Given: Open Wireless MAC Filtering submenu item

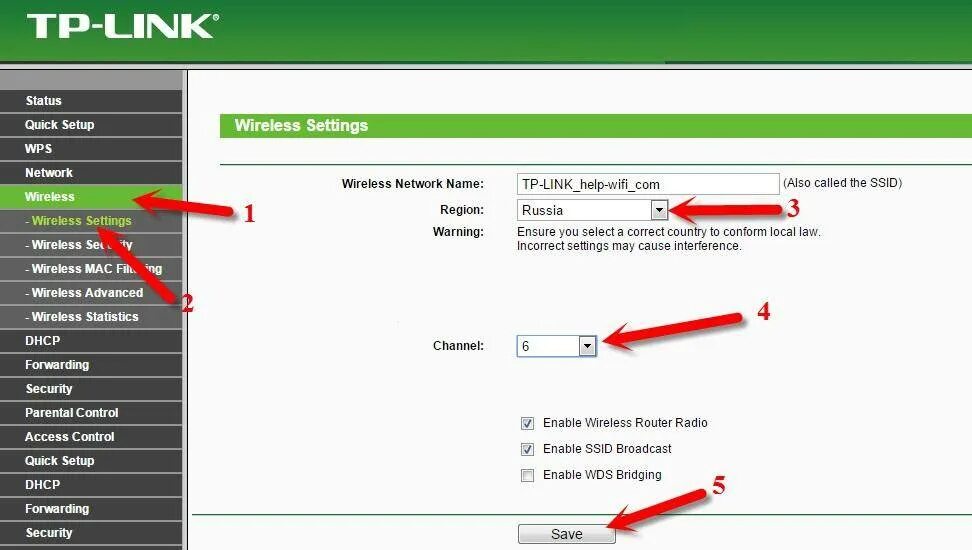Looking at the screenshot, I should pos(91,268).
